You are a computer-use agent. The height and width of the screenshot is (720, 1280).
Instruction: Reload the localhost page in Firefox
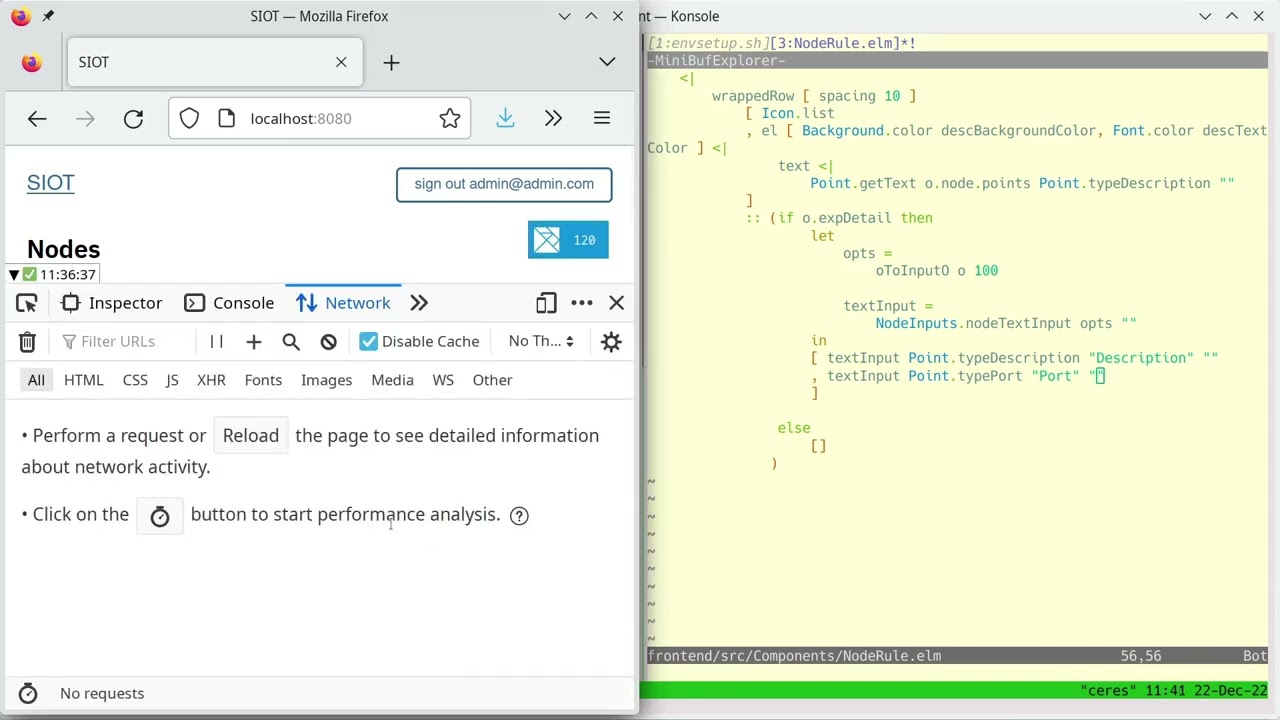coord(133,119)
